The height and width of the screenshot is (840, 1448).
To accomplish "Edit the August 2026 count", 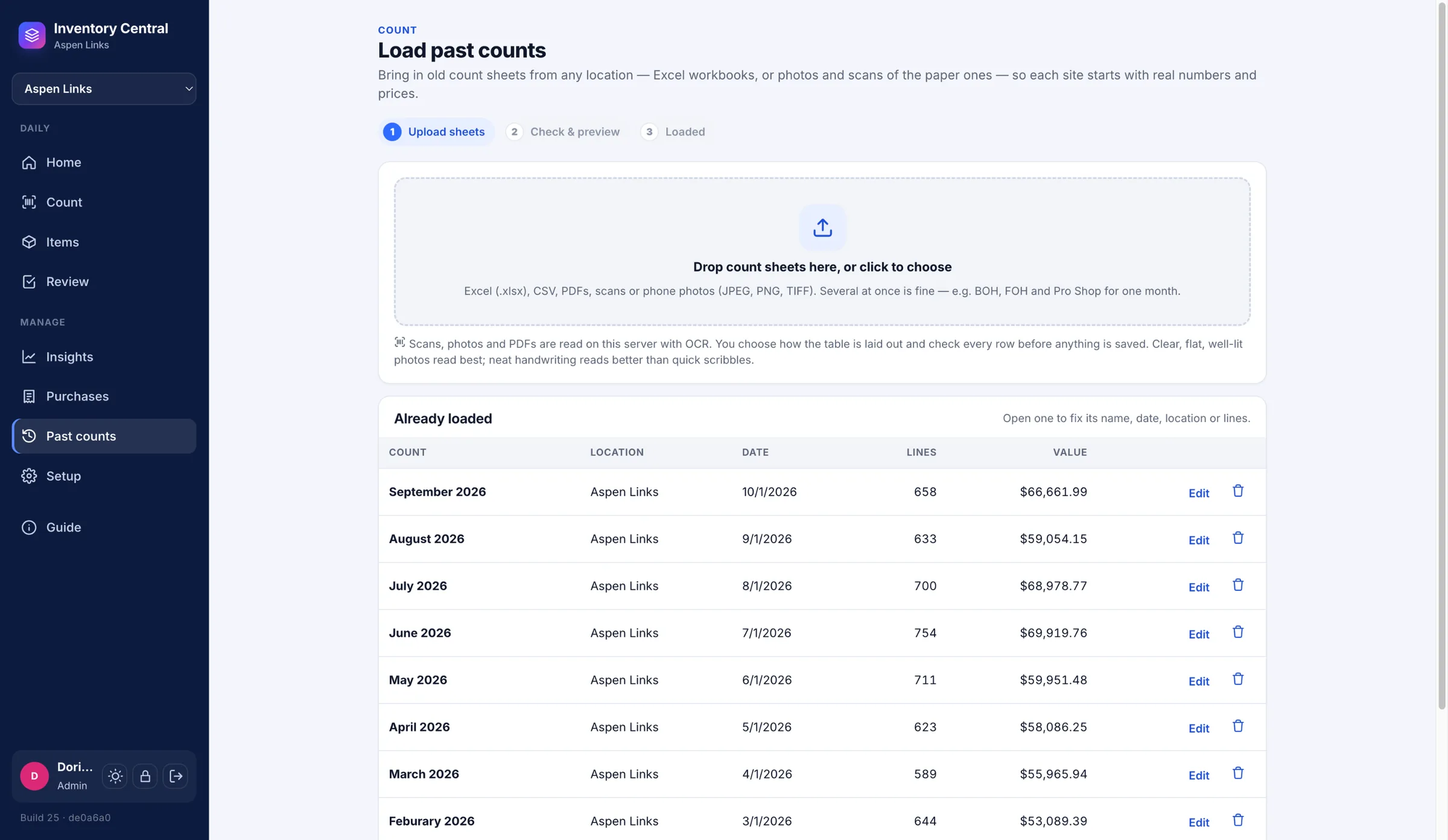I will 1199,540.
